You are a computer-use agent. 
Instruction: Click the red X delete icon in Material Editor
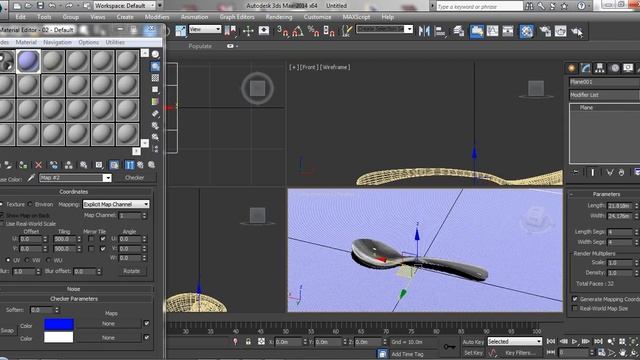click(x=38, y=165)
